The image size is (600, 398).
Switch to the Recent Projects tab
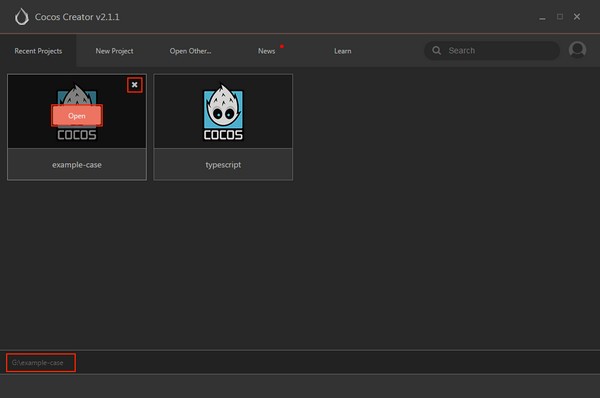coord(38,51)
